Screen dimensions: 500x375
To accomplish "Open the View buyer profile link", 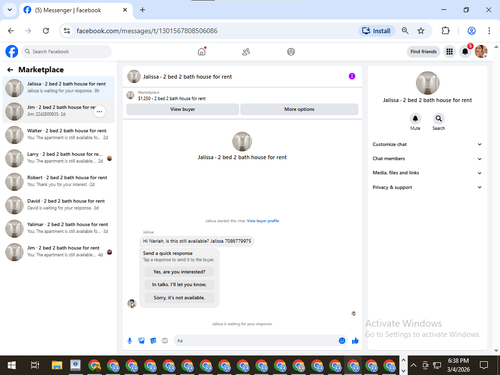I will [x=263, y=221].
